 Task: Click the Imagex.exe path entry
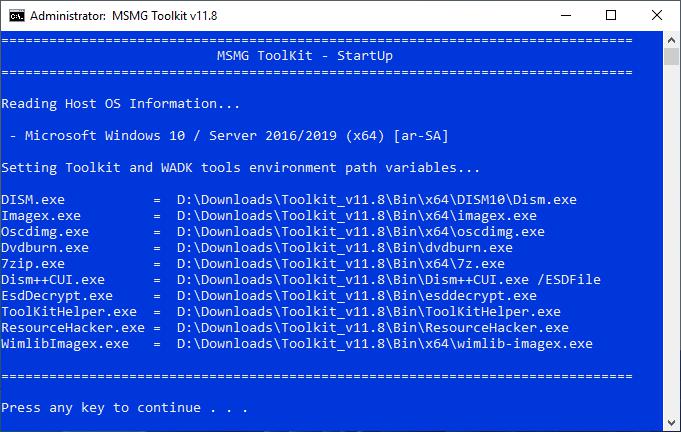269,216
